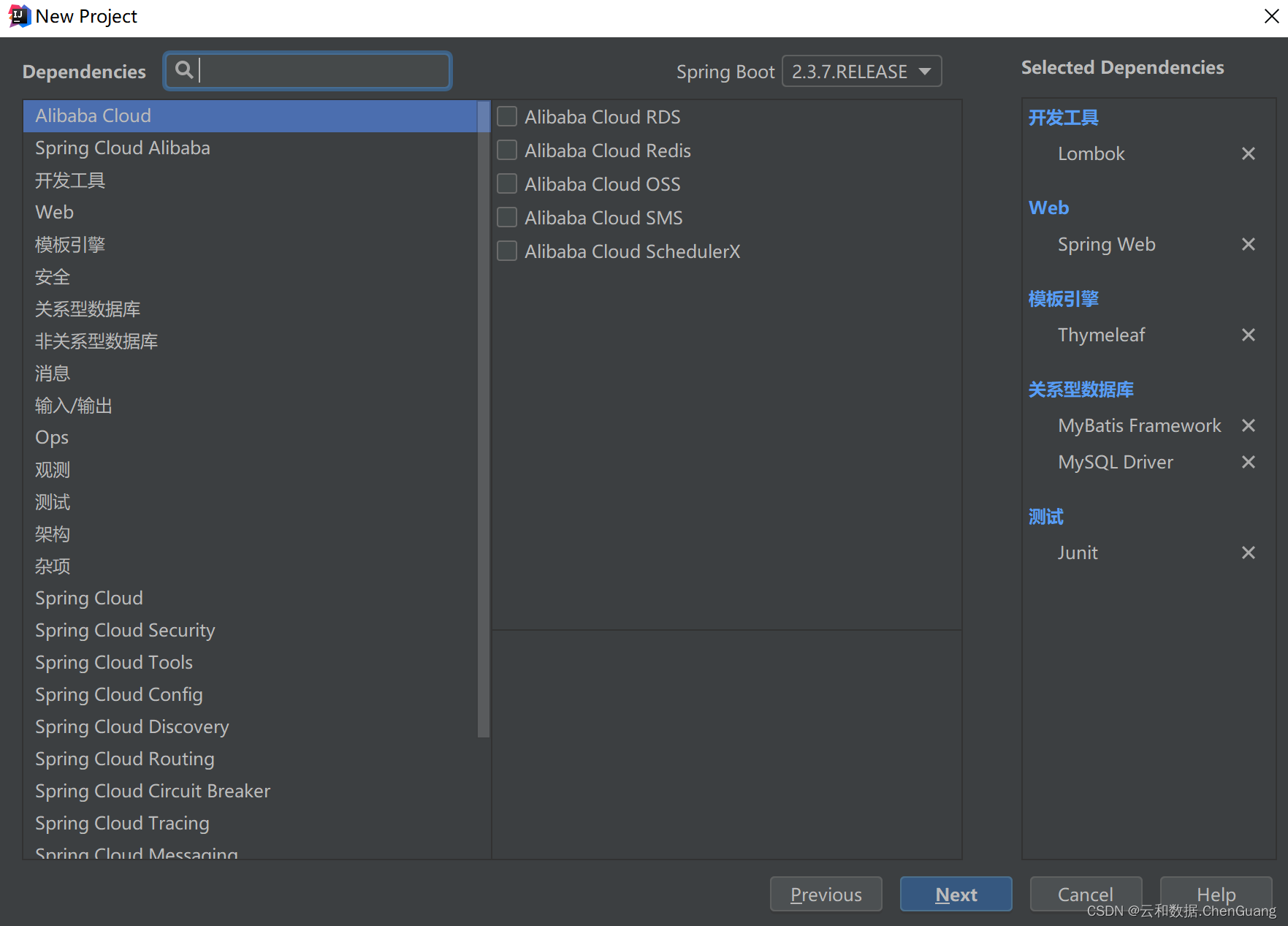Screen dimensions: 1288x926
Task: Choose Spring Cloud Security category
Action: (x=251, y=631)
